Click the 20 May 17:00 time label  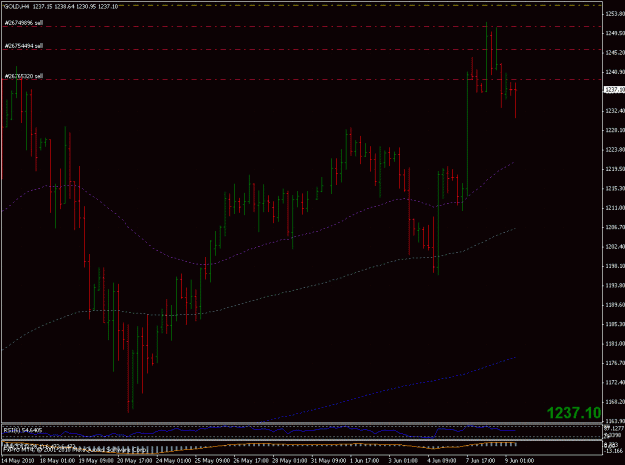pos(135,461)
